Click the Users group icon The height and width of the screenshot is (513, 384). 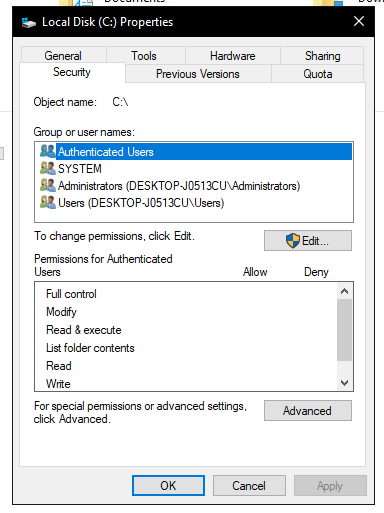48,202
